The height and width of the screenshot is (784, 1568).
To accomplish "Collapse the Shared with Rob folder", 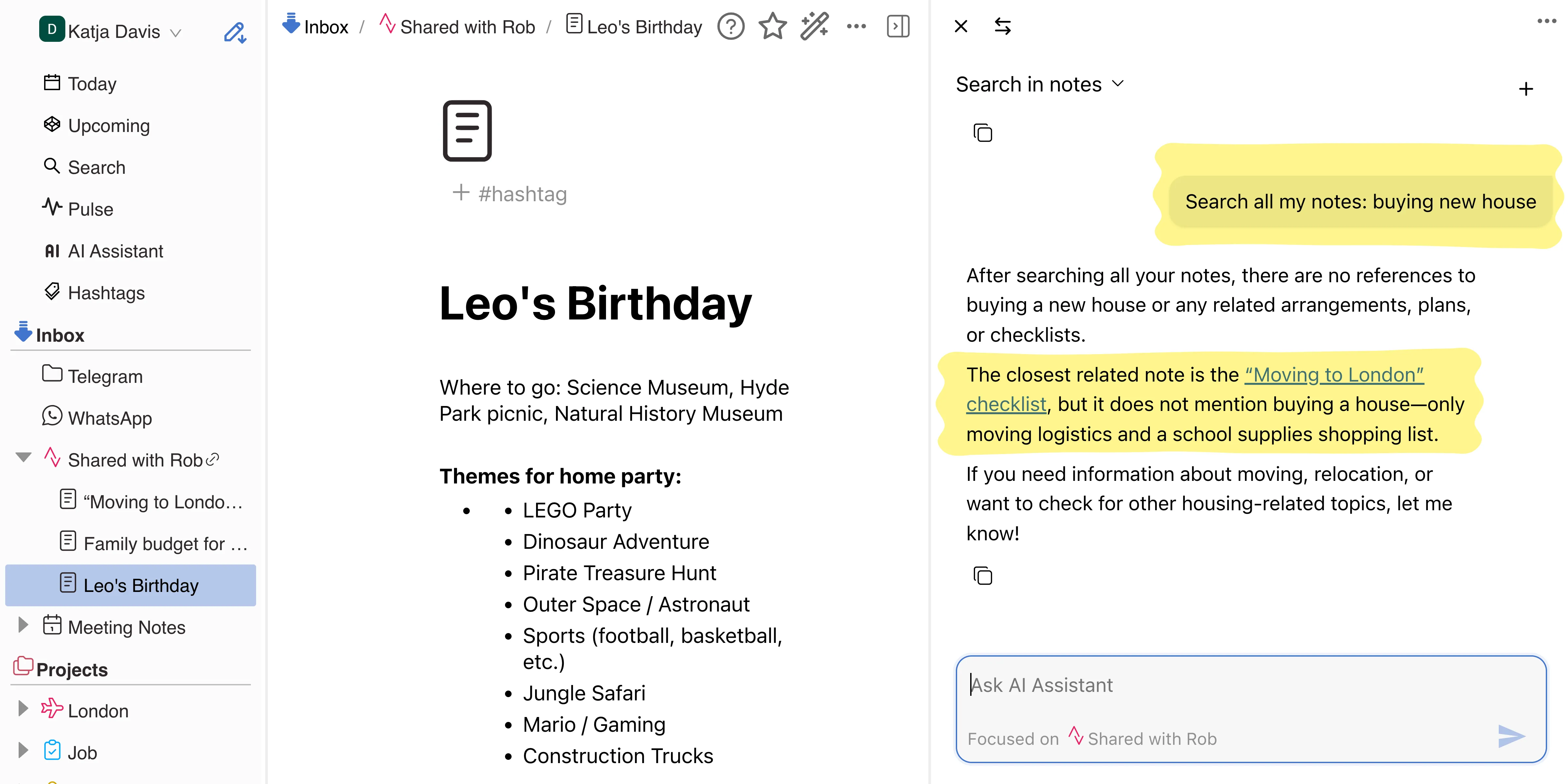I will 23,457.
